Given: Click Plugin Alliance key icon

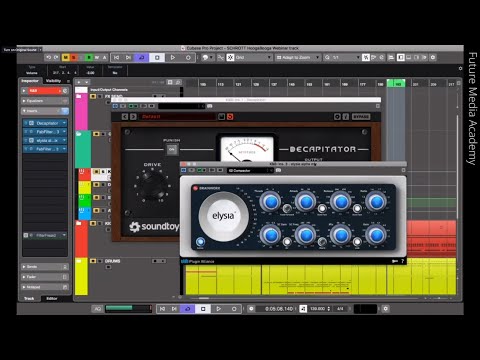Looking at the screenshot, I should [x=395, y=261].
